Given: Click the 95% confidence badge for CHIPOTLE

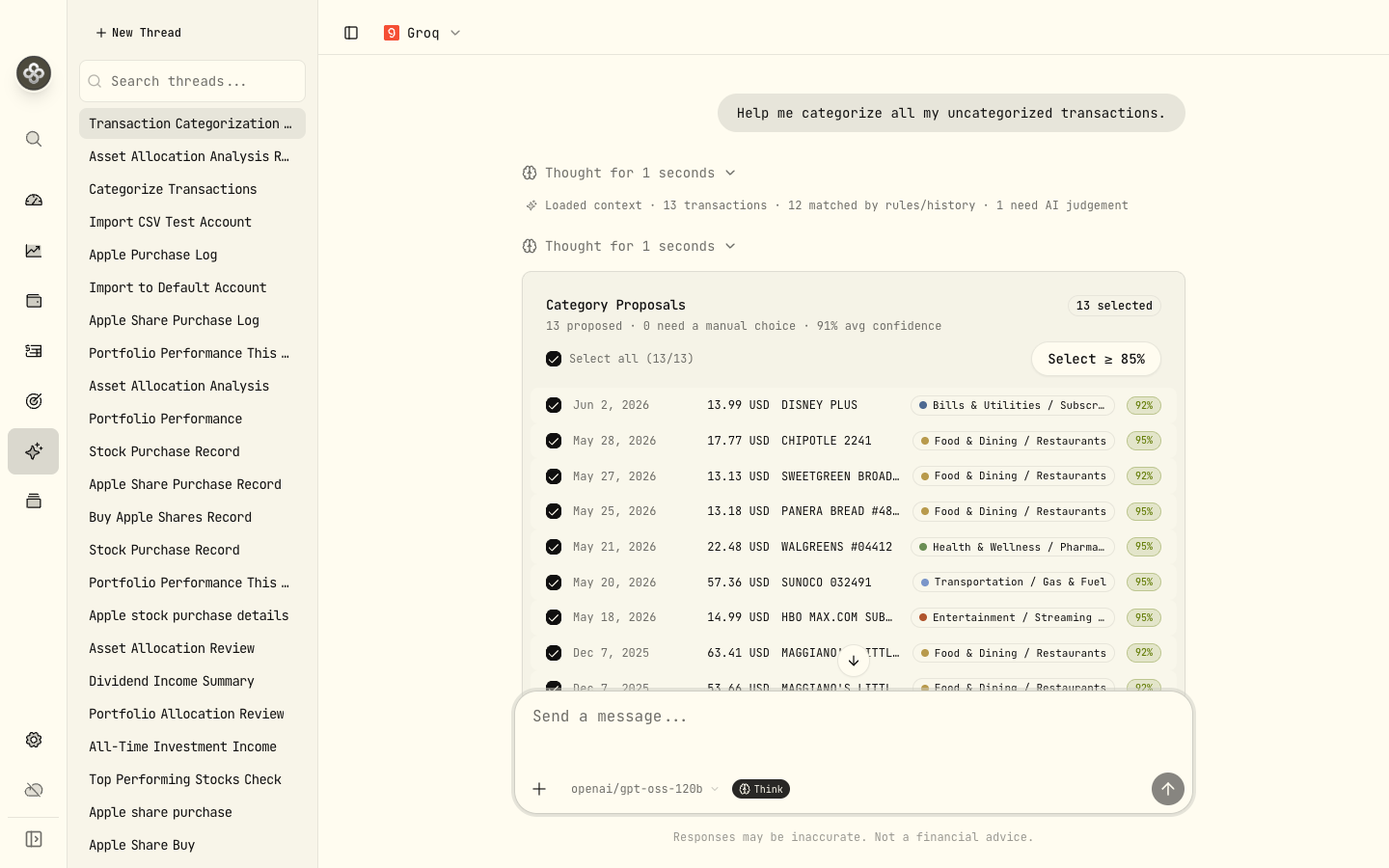Looking at the screenshot, I should point(1144,441).
